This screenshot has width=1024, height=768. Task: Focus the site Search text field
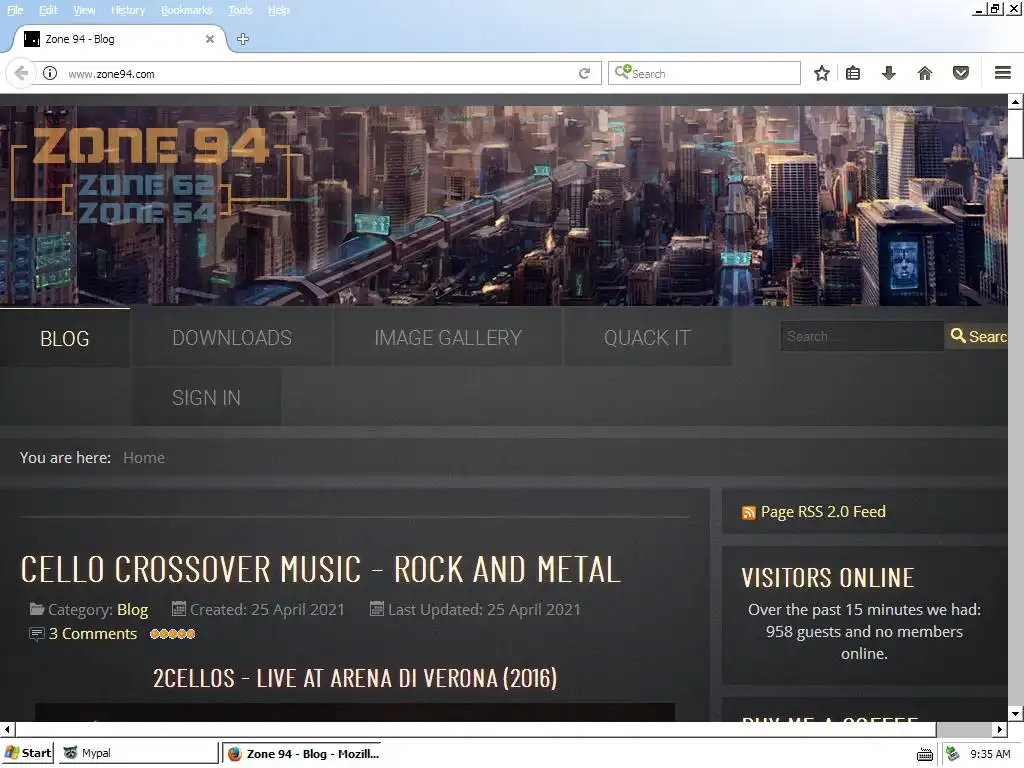pyautogui.click(x=862, y=336)
